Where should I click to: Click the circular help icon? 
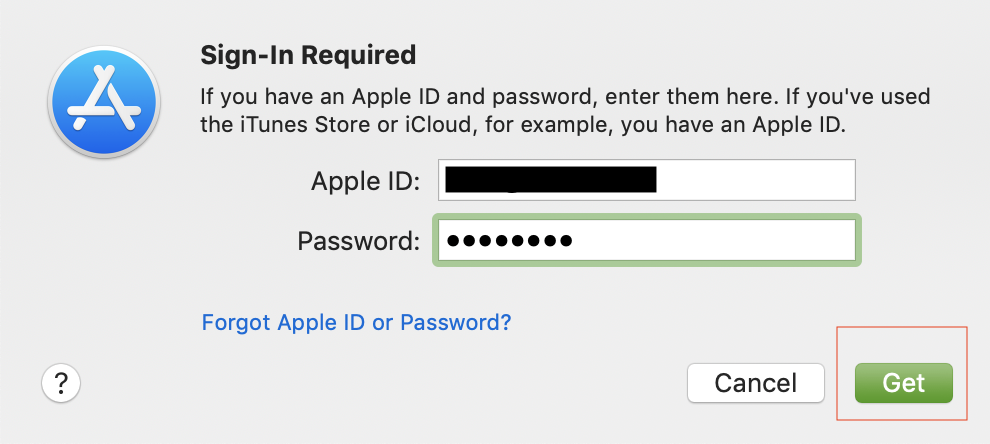[61, 383]
